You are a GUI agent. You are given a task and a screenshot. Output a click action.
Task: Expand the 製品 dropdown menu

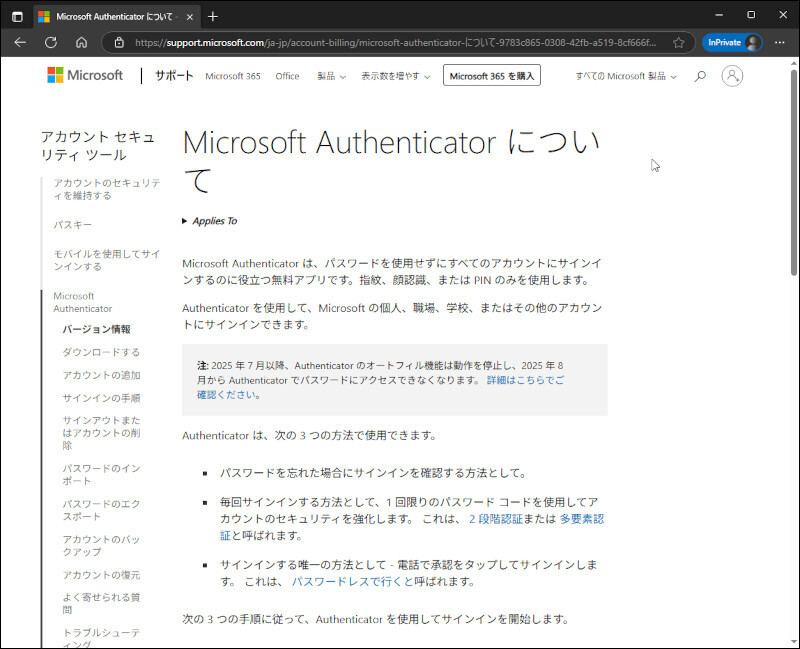[x=332, y=76]
